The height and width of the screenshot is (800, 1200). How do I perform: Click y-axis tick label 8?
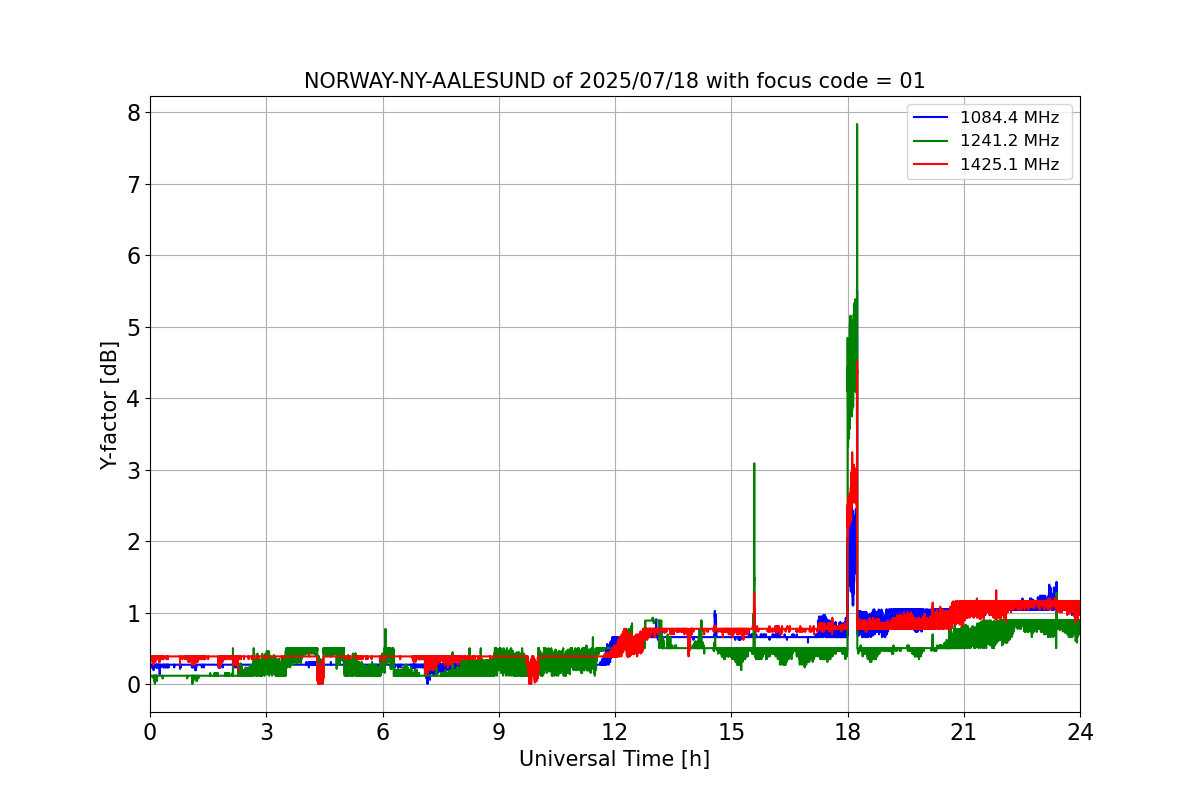131,112
